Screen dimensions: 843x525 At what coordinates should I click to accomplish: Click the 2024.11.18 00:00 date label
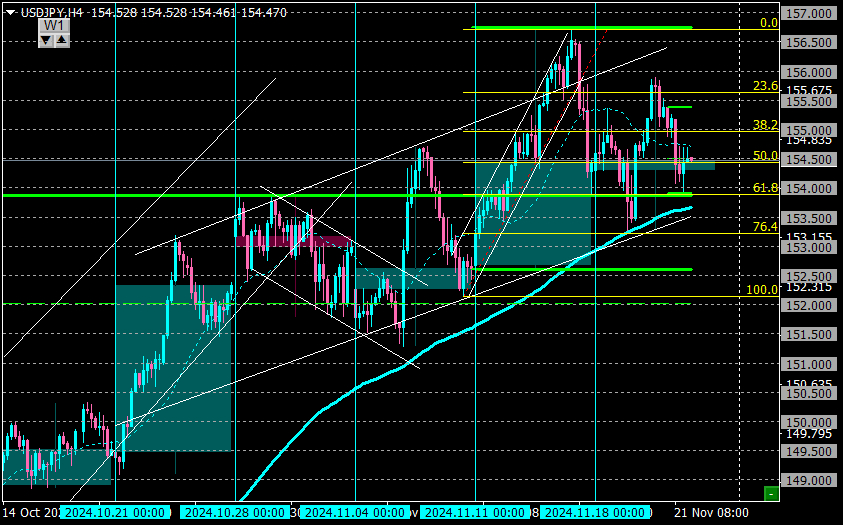click(x=595, y=513)
